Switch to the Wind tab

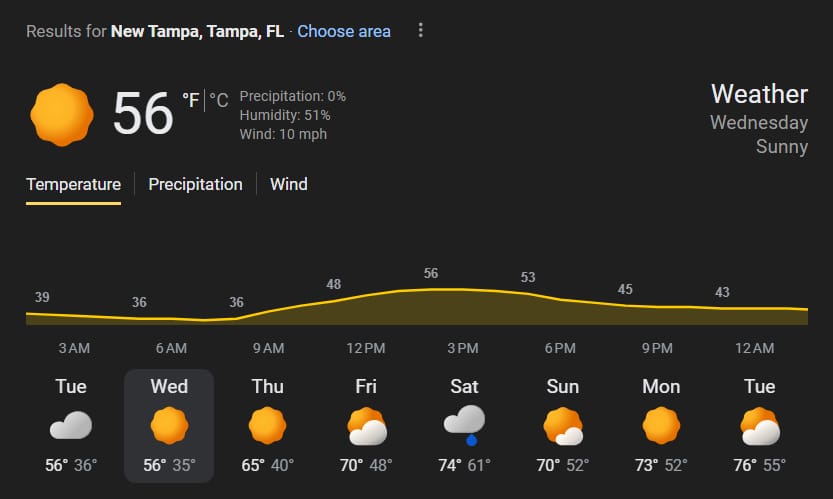(x=288, y=184)
